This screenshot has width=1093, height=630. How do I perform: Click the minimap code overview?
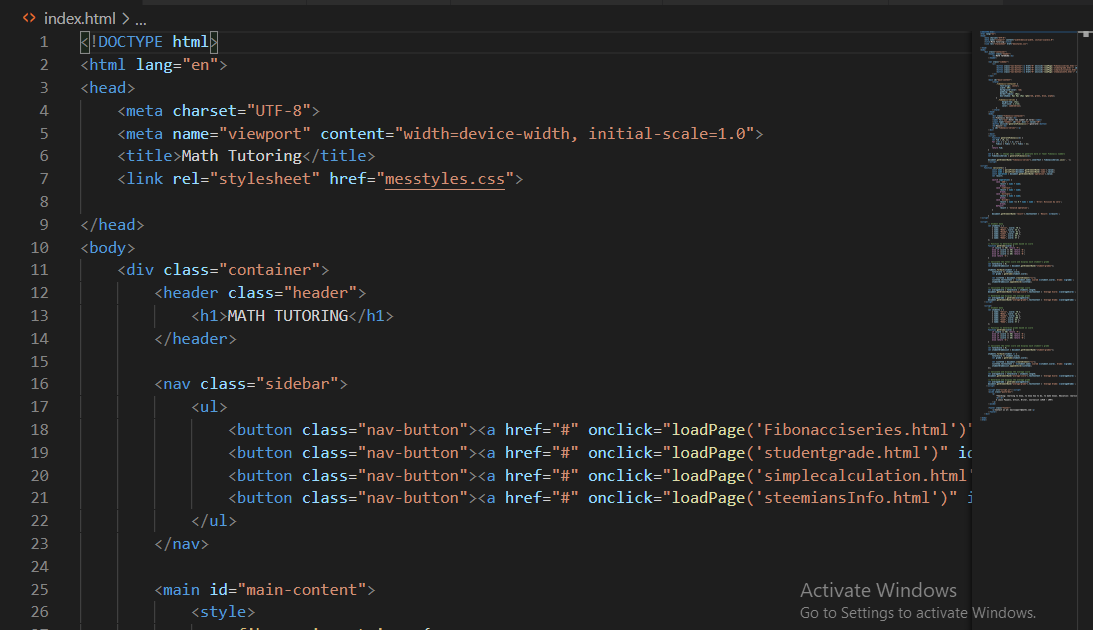click(x=1025, y=226)
